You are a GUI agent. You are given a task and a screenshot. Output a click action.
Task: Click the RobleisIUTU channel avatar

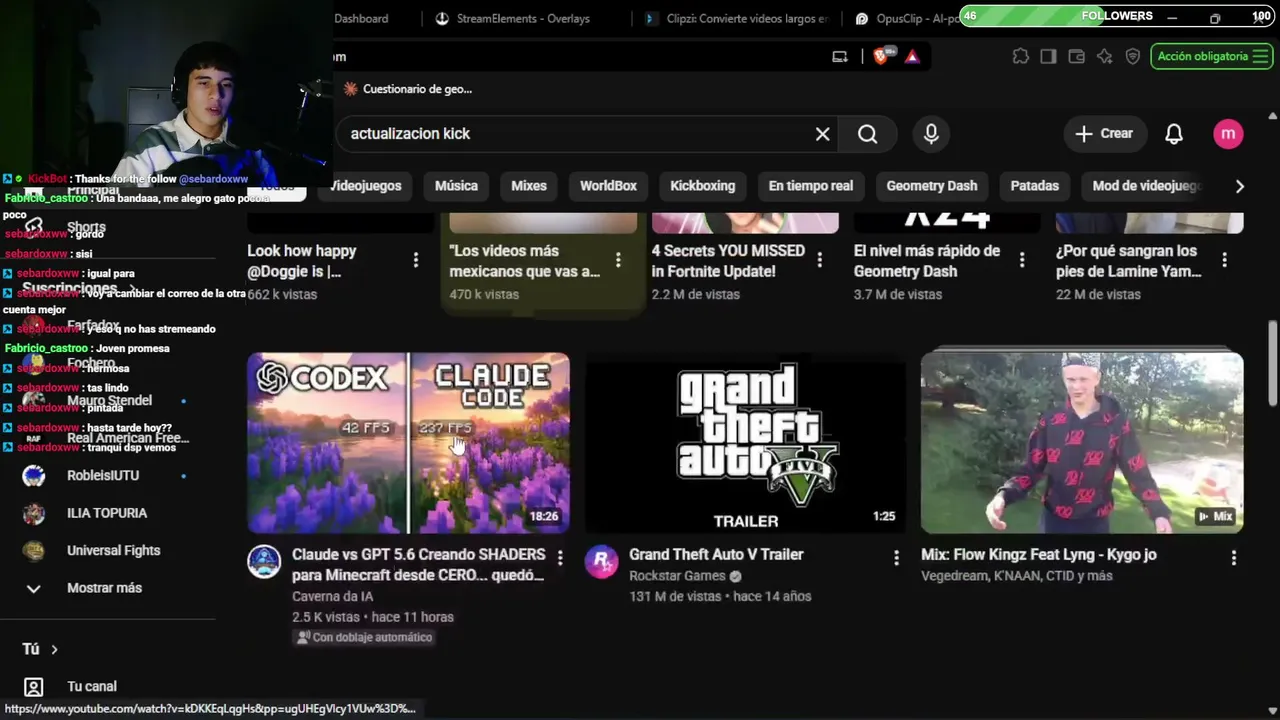[34, 476]
